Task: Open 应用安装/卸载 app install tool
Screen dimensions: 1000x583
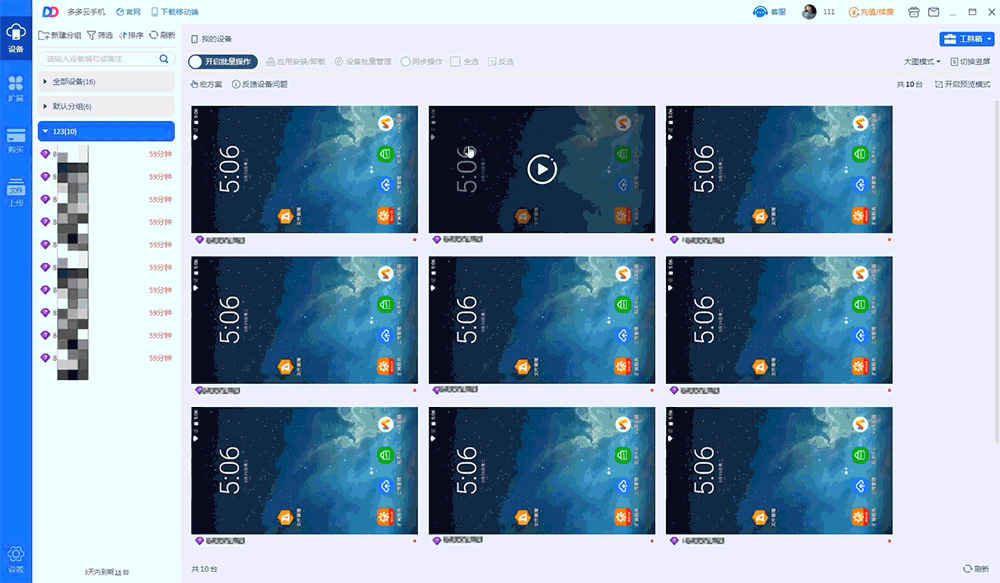Action: [x=295, y=62]
